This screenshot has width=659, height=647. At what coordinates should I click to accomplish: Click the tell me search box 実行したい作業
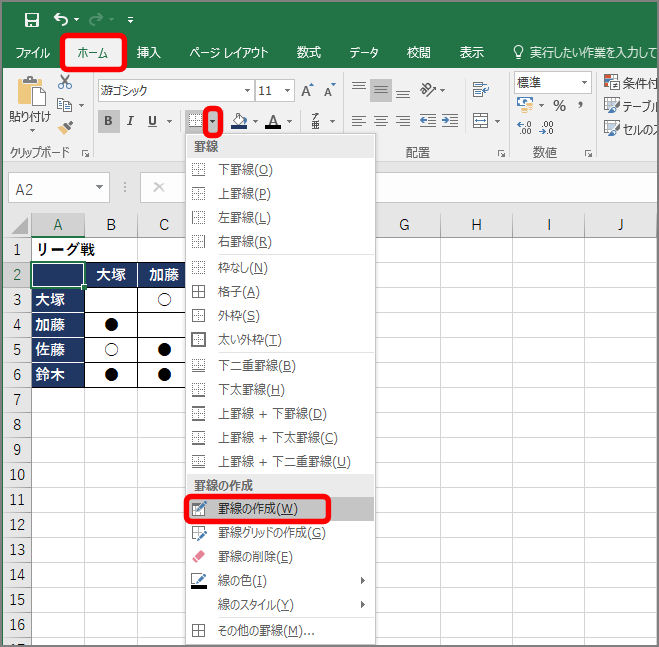pyautogui.click(x=584, y=53)
